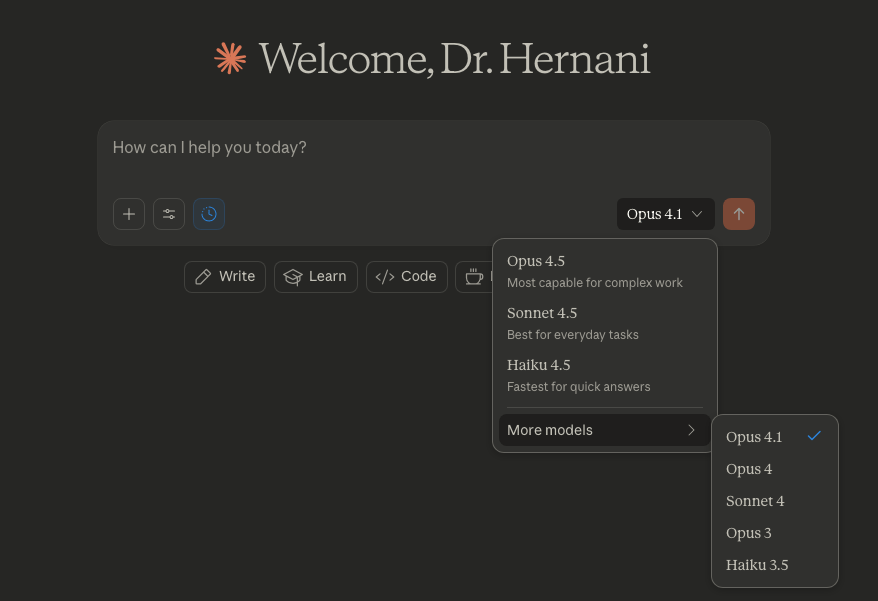This screenshot has width=878, height=601.
Task: Open the tools and settings sliders icon
Action: [169, 214]
